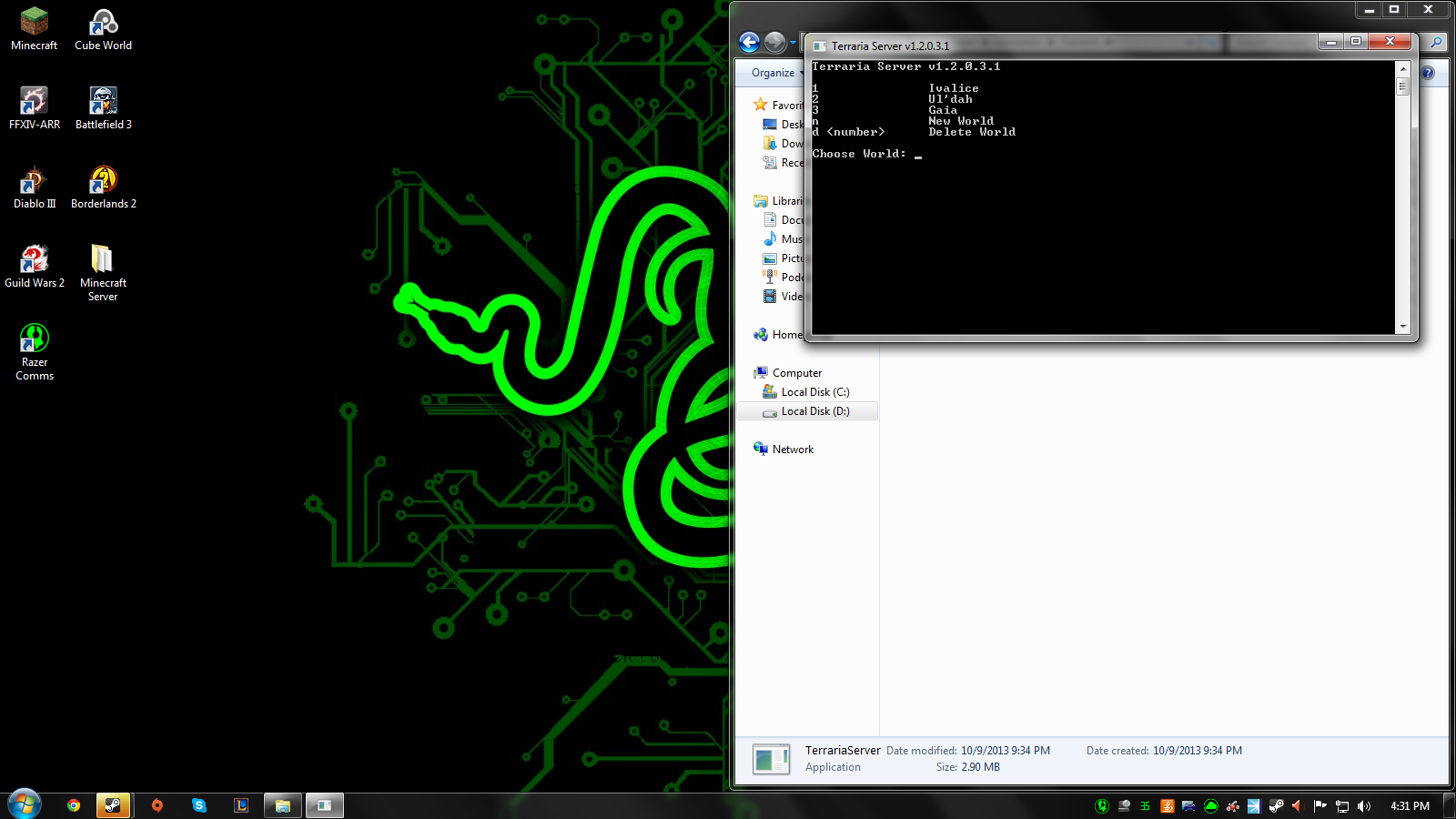Screen dimensions: 1456x819
Task: Open the Razer Comms desktop shortcut
Action: [x=35, y=352]
